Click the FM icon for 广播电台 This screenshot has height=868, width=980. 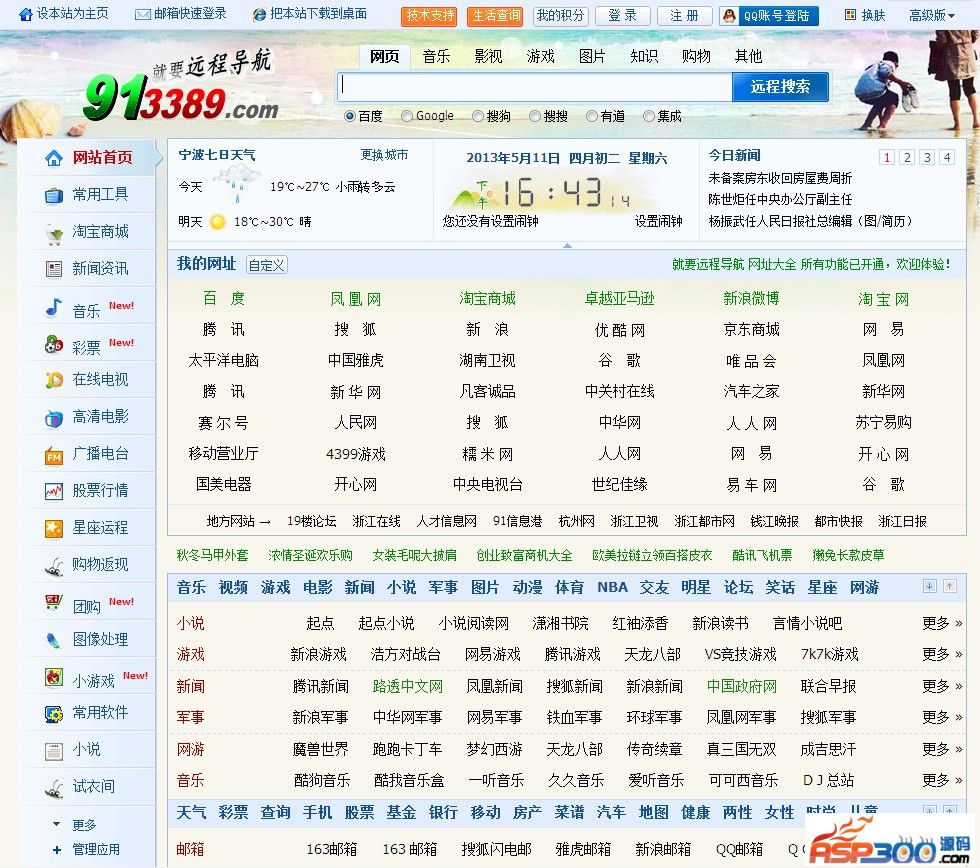click(54, 455)
